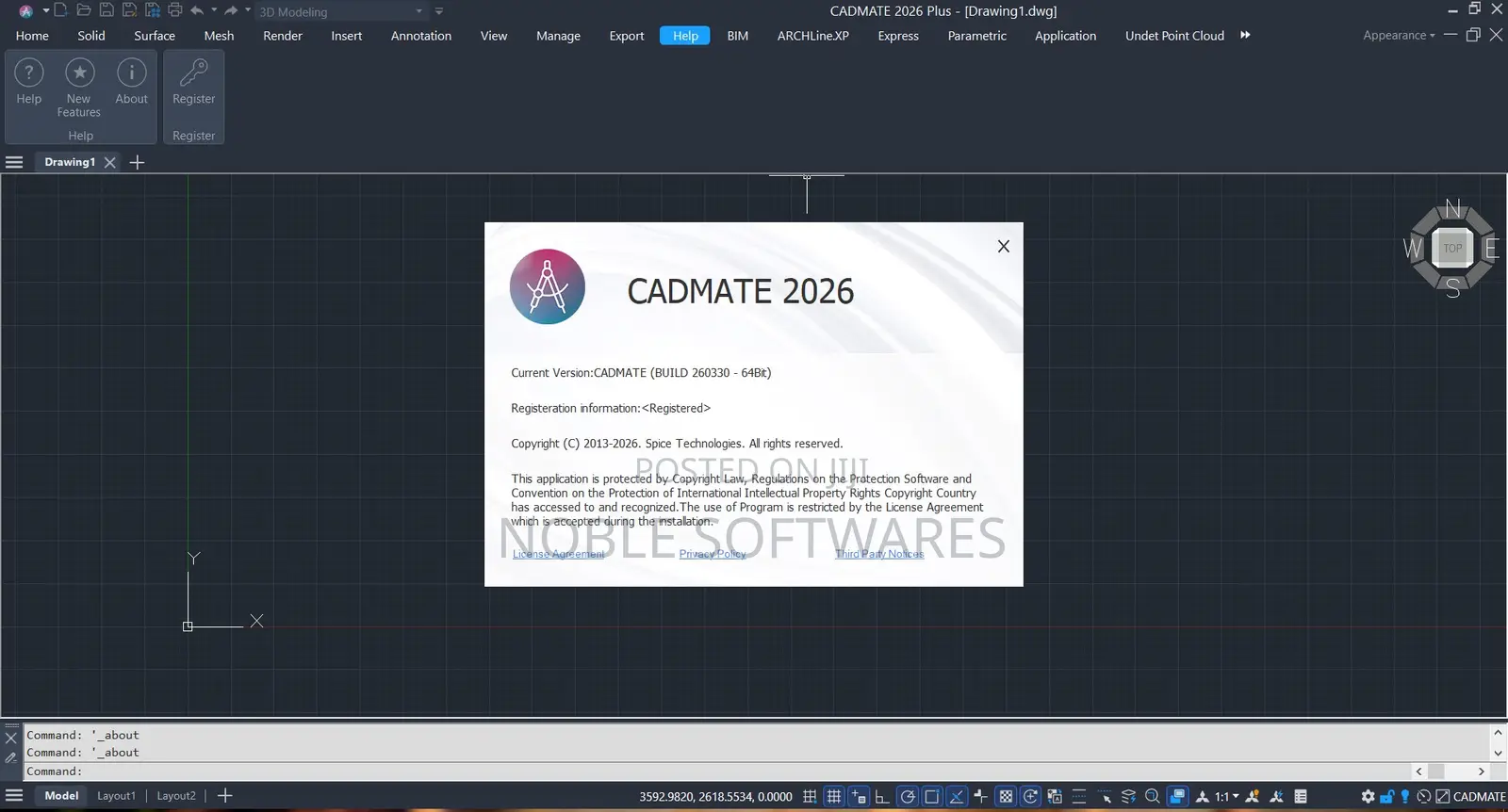Open quick access toolbar customize dropdown

[439, 11]
